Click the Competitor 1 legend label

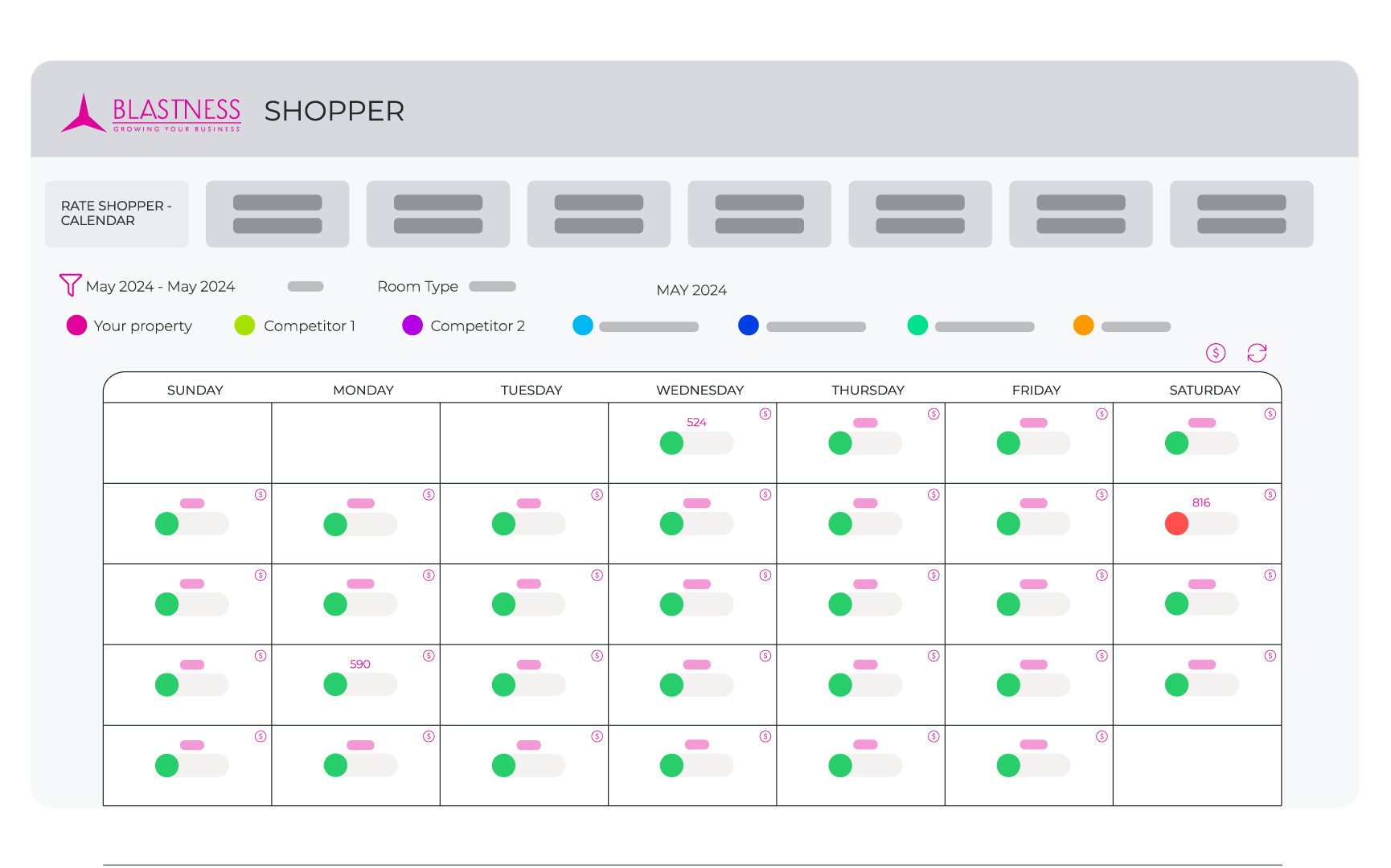[x=310, y=325]
